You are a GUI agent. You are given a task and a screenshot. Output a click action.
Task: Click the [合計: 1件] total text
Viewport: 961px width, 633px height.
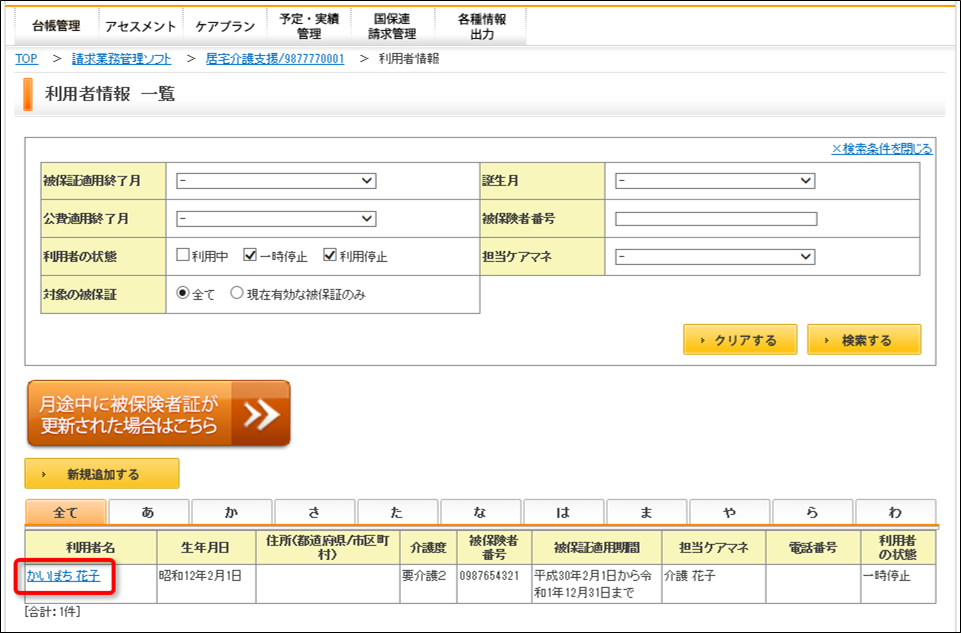tap(52, 612)
